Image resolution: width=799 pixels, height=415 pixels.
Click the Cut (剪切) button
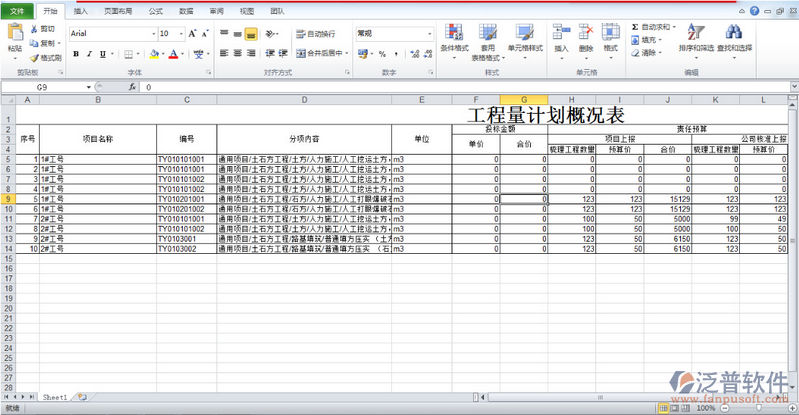pos(43,29)
